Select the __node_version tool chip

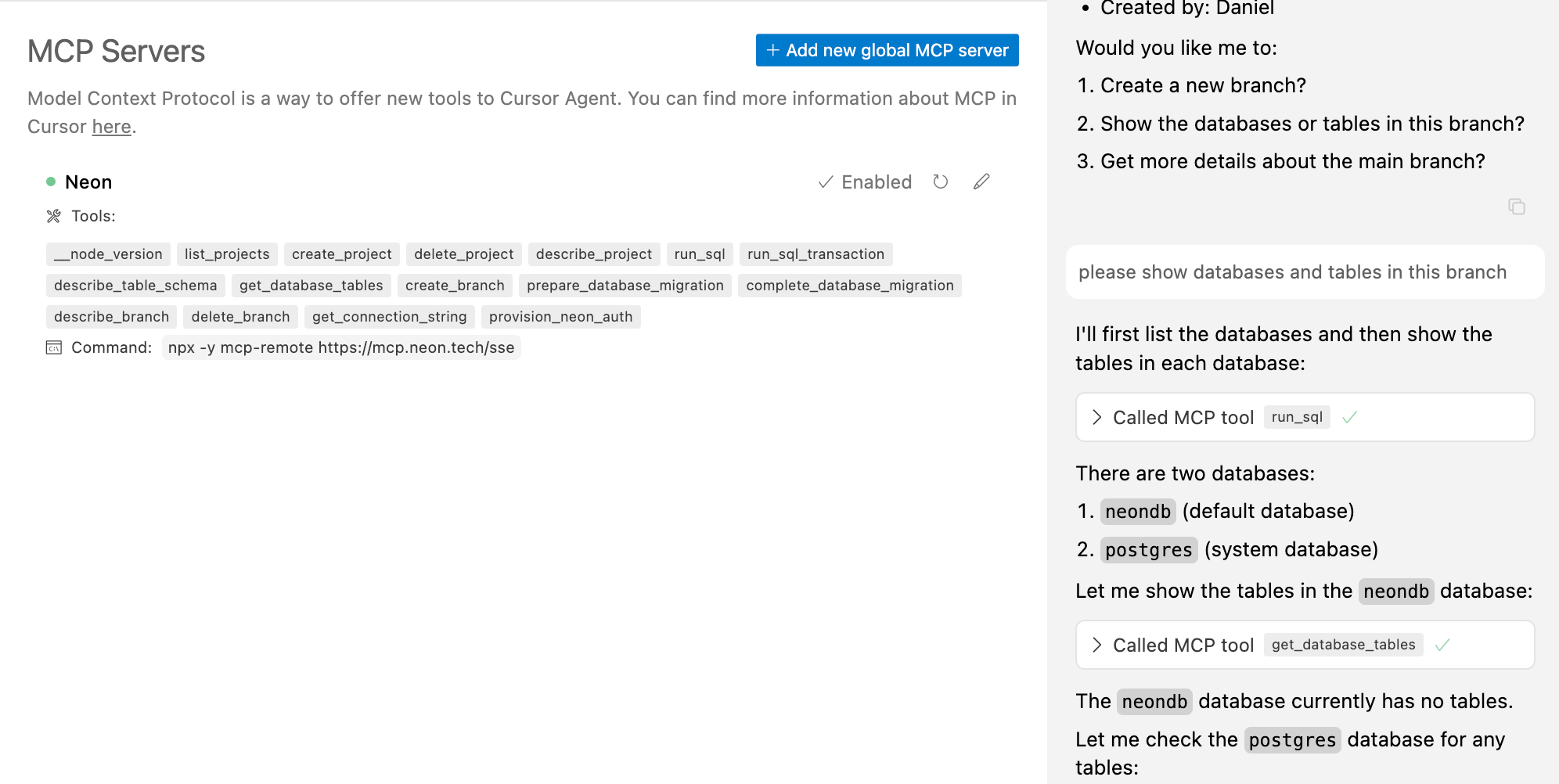click(x=108, y=254)
